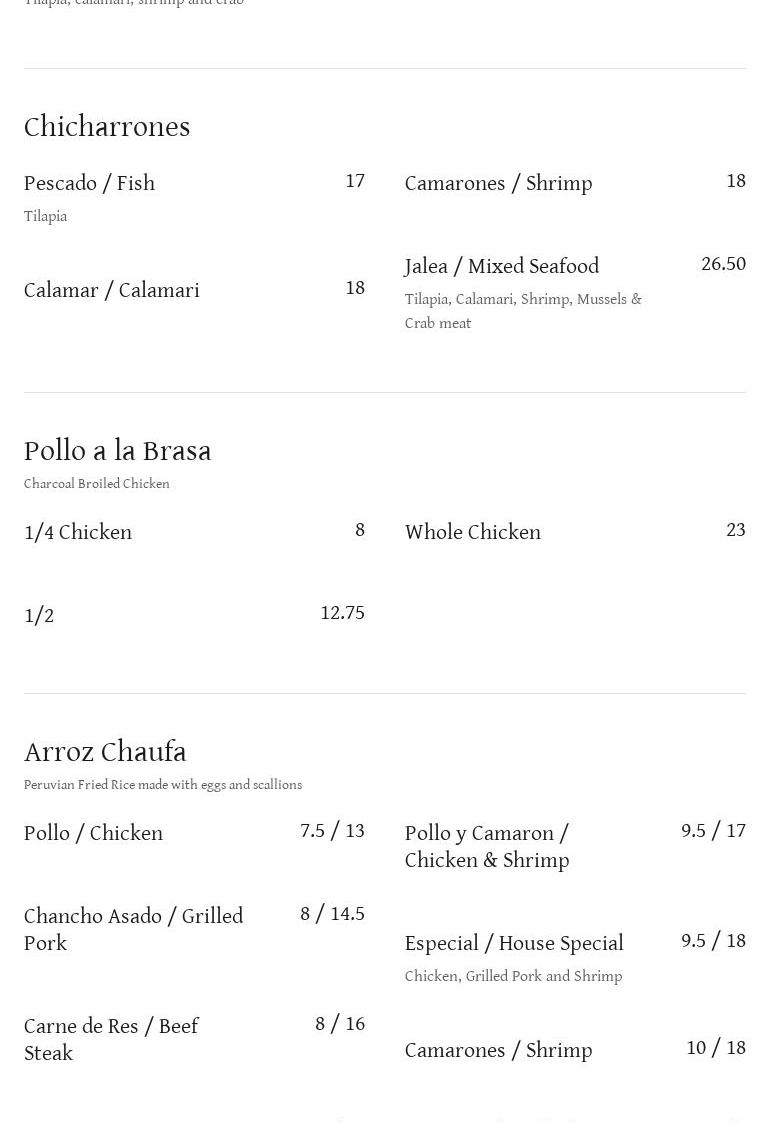
Task: Click the 1/2 chicken option
Action: click(x=39, y=616)
